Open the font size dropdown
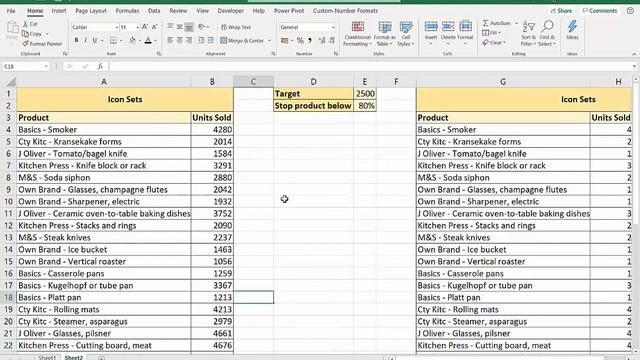640x360 pixels. [138, 27]
